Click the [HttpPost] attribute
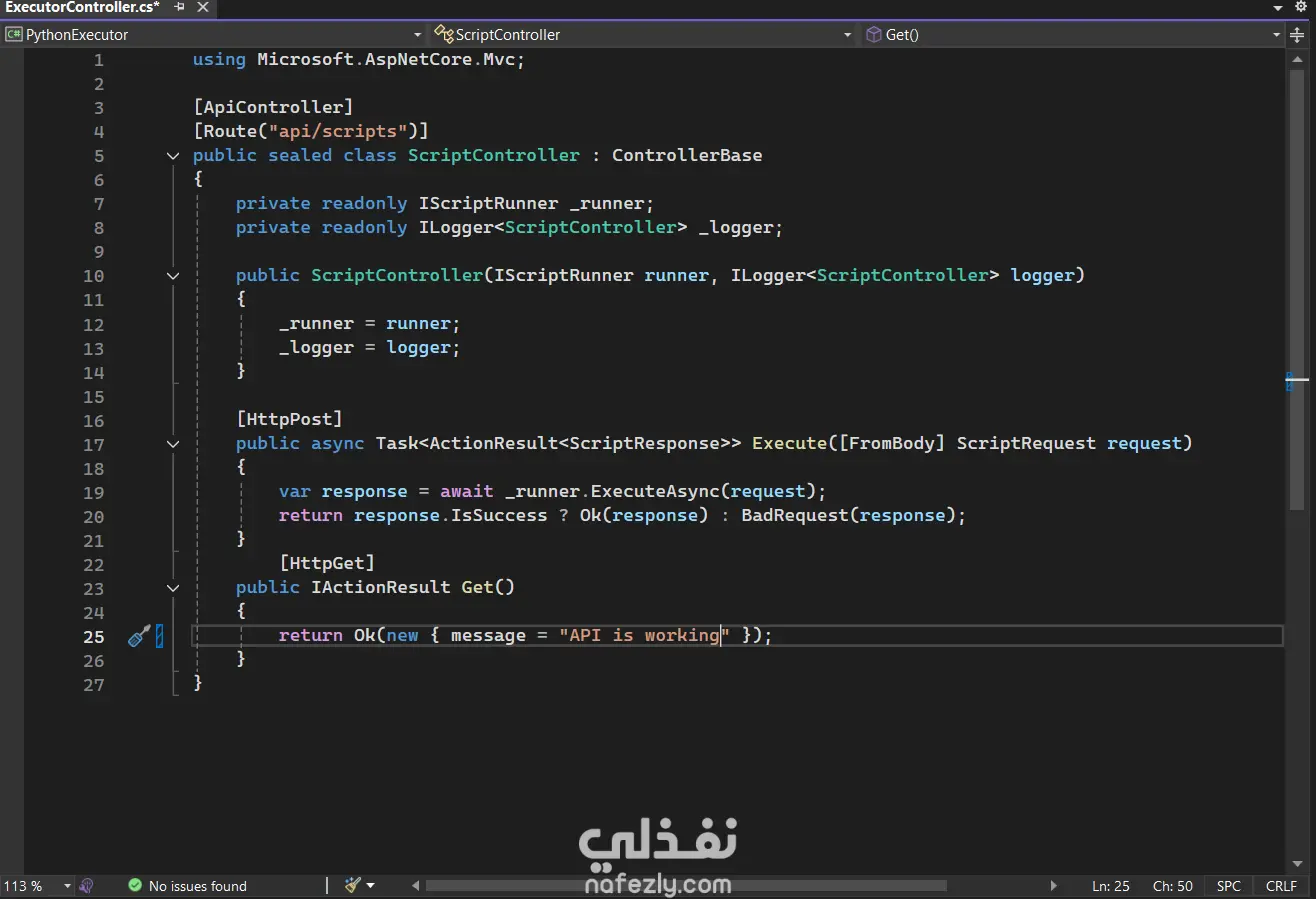Viewport: 1316px width, 899px height. [289, 419]
